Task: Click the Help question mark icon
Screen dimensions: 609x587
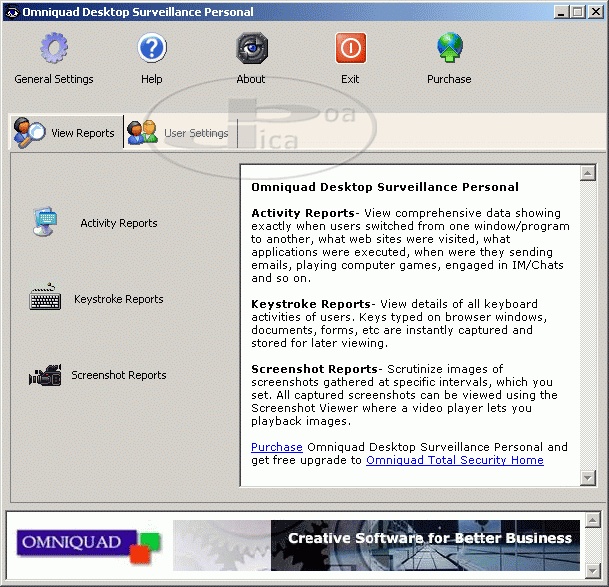Action: [152, 48]
